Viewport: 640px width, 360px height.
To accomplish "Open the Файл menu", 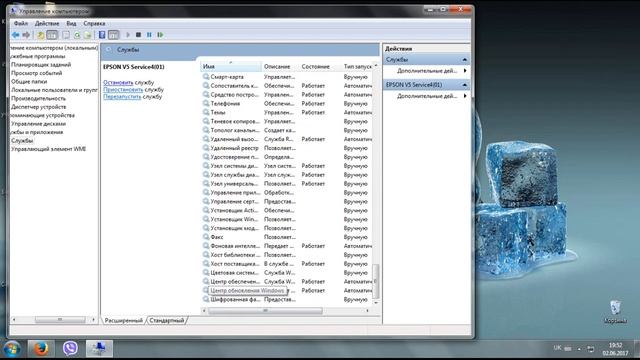I will pyautogui.click(x=21, y=24).
